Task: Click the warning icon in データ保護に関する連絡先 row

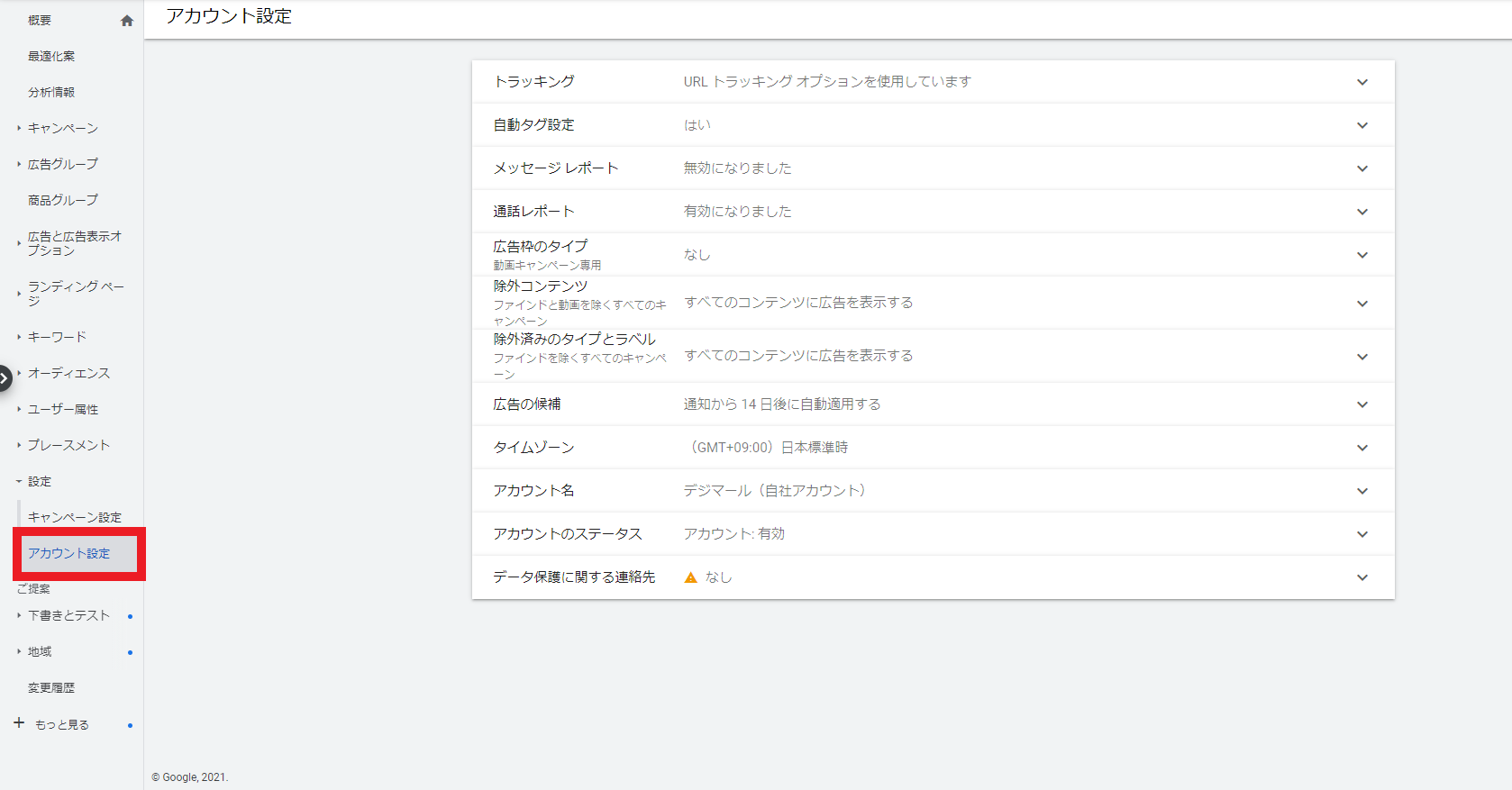Action: tap(691, 577)
